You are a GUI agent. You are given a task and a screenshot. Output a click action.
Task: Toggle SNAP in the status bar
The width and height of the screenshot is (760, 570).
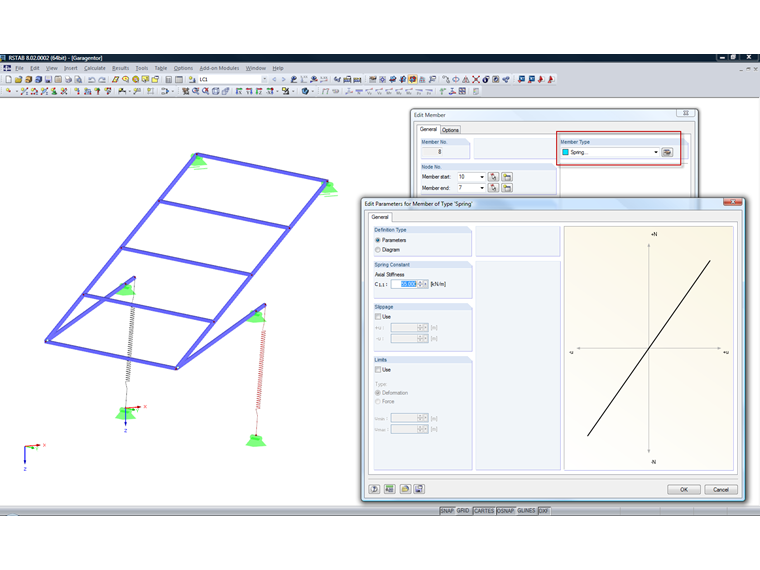tap(447, 511)
